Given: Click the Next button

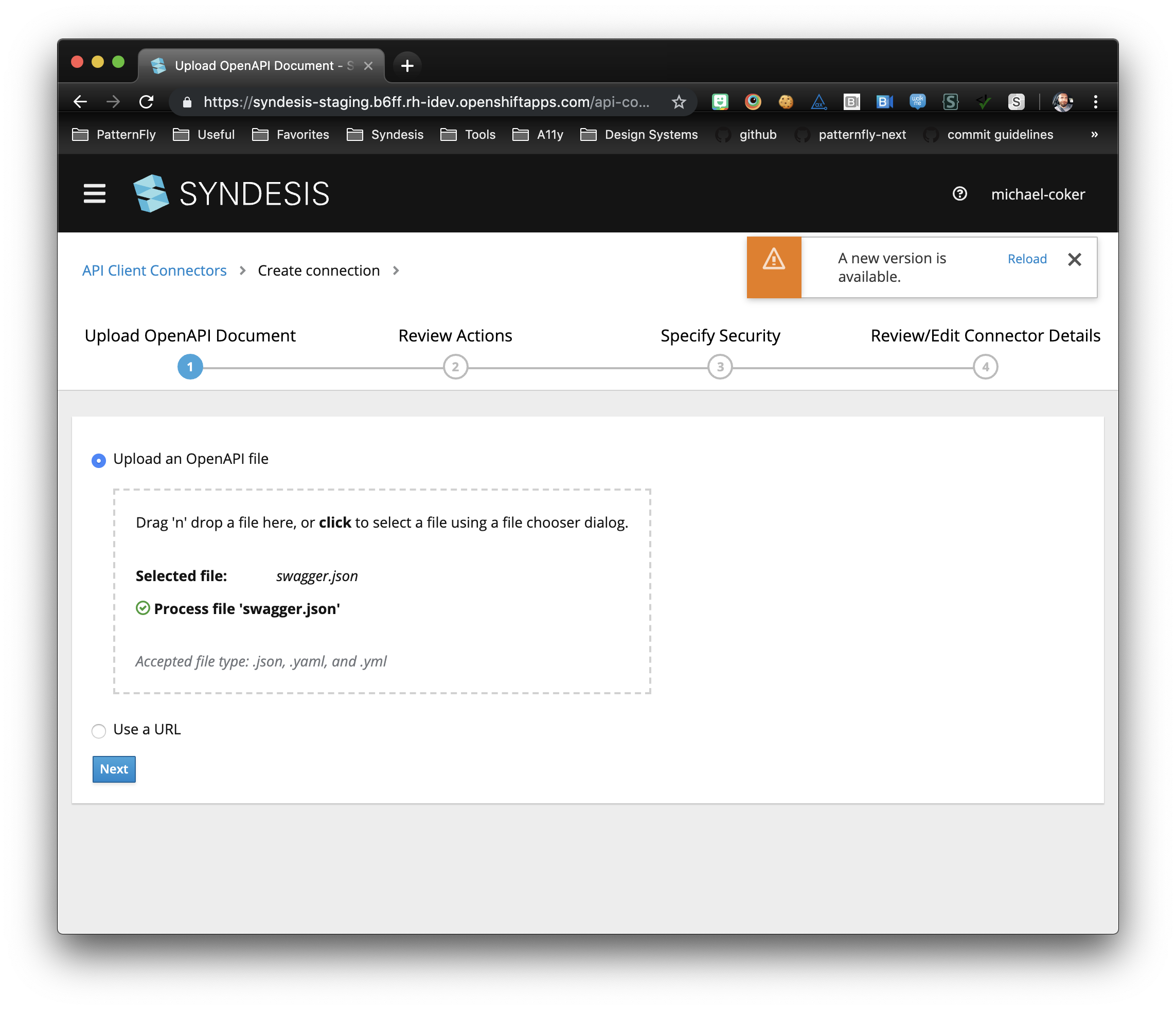Looking at the screenshot, I should point(114,769).
